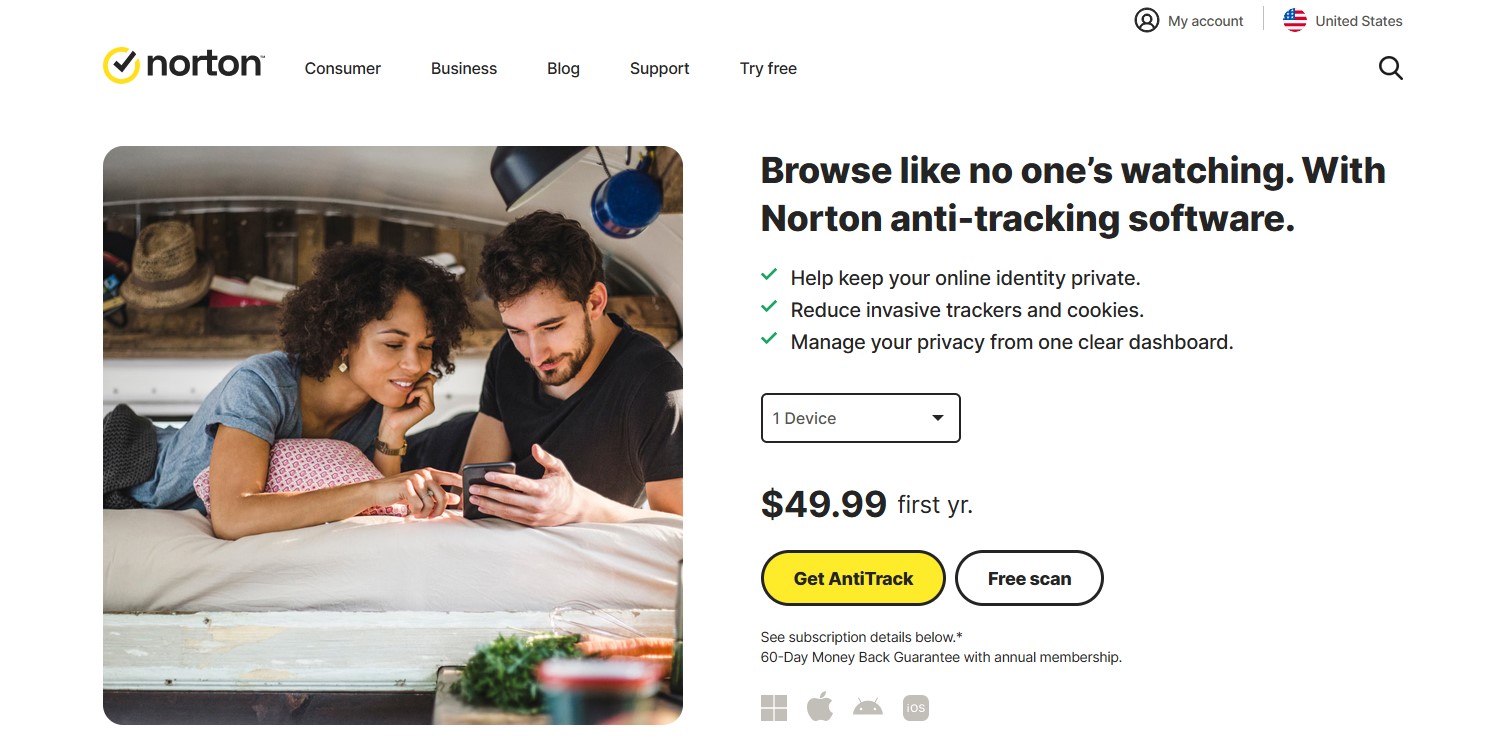Screen dimensions: 1487x751
Task: Open the 1 Device dropdown
Action: (x=860, y=418)
